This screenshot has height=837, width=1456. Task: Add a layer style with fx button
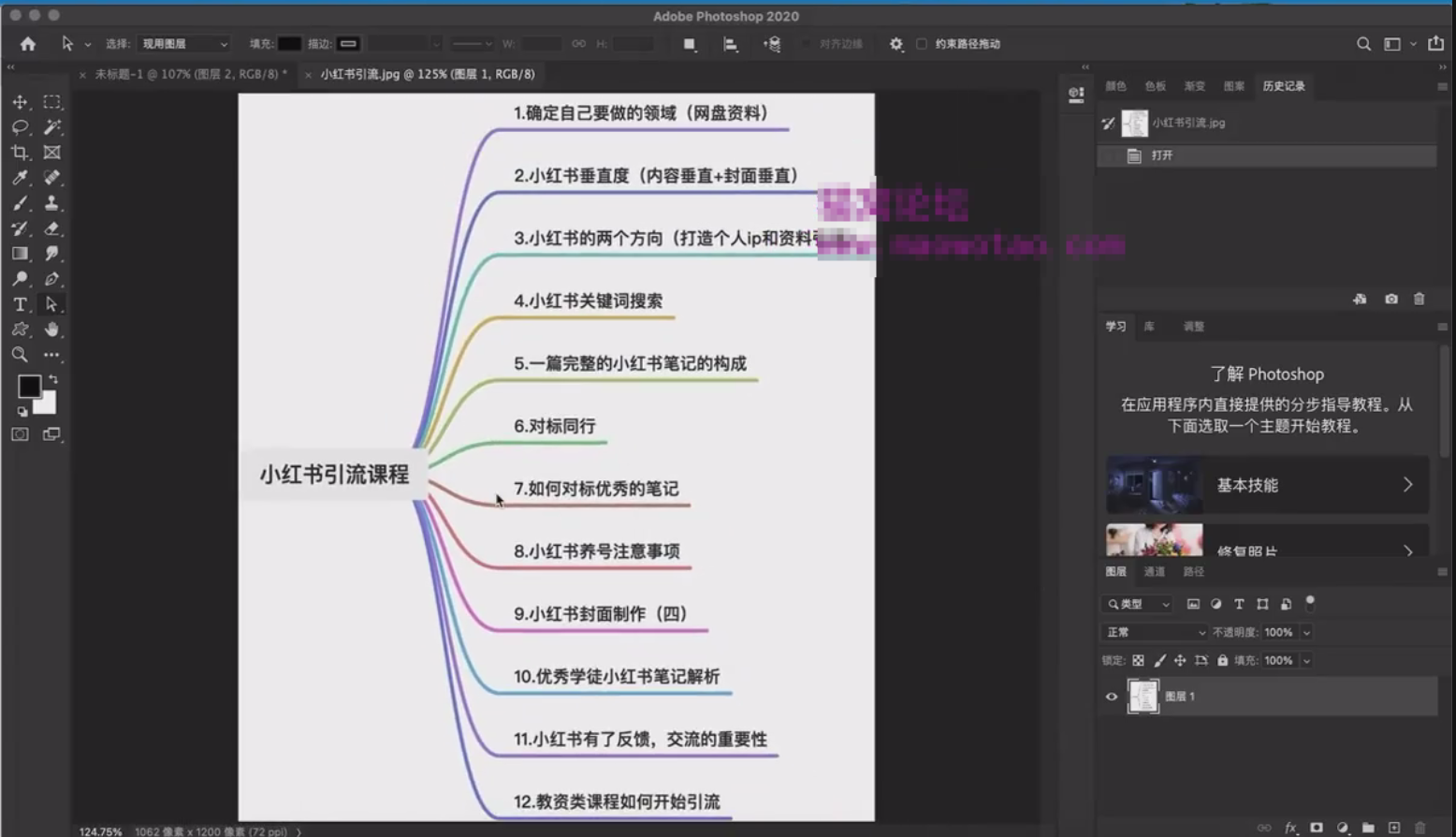1290,828
